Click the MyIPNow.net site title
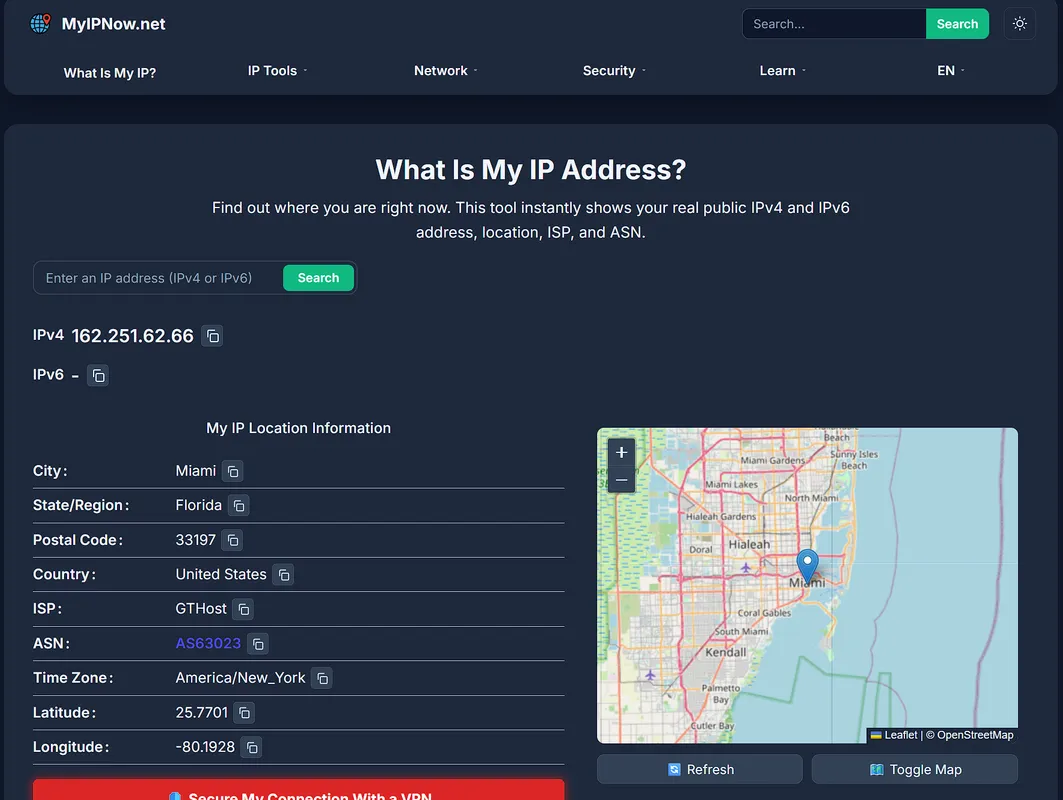 [x=113, y=24]
